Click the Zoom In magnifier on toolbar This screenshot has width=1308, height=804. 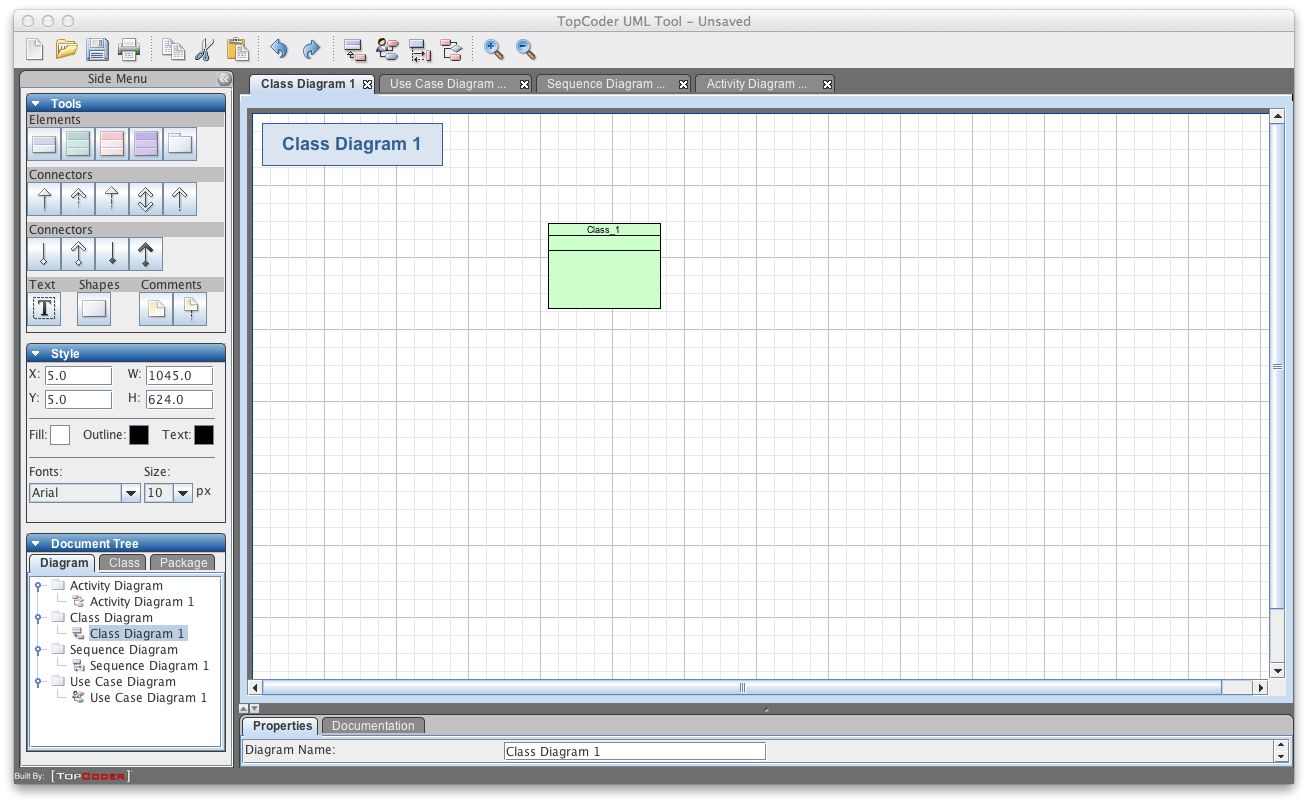click(493, 48)
